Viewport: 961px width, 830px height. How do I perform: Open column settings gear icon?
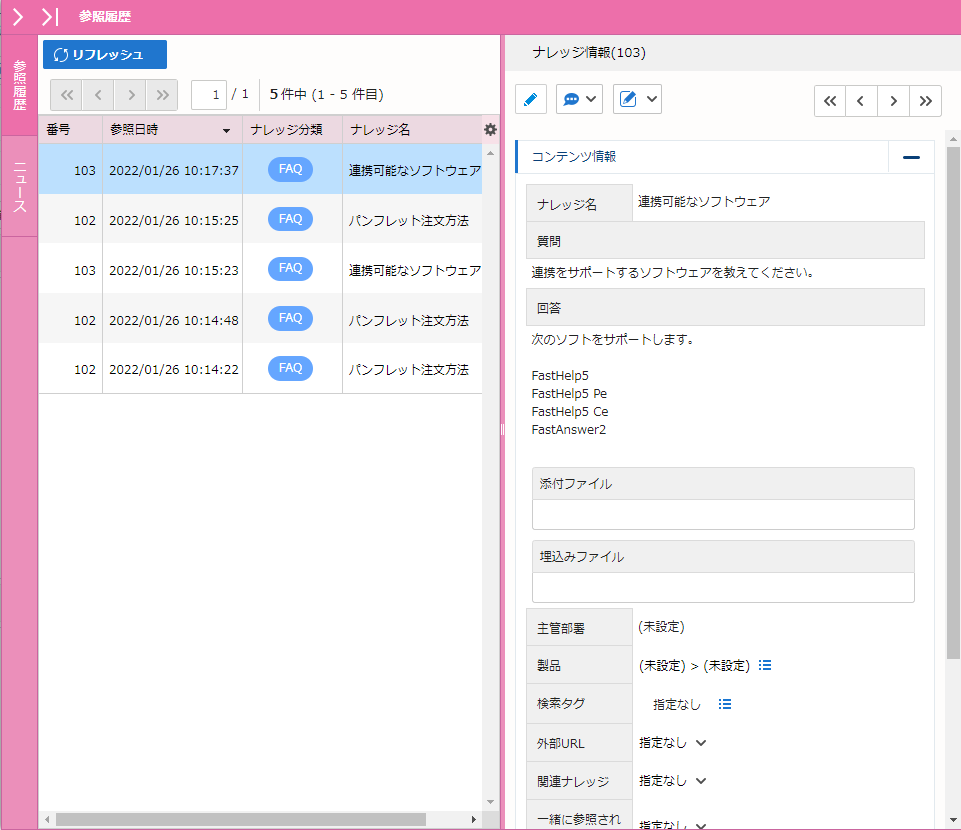click(490, 130)
